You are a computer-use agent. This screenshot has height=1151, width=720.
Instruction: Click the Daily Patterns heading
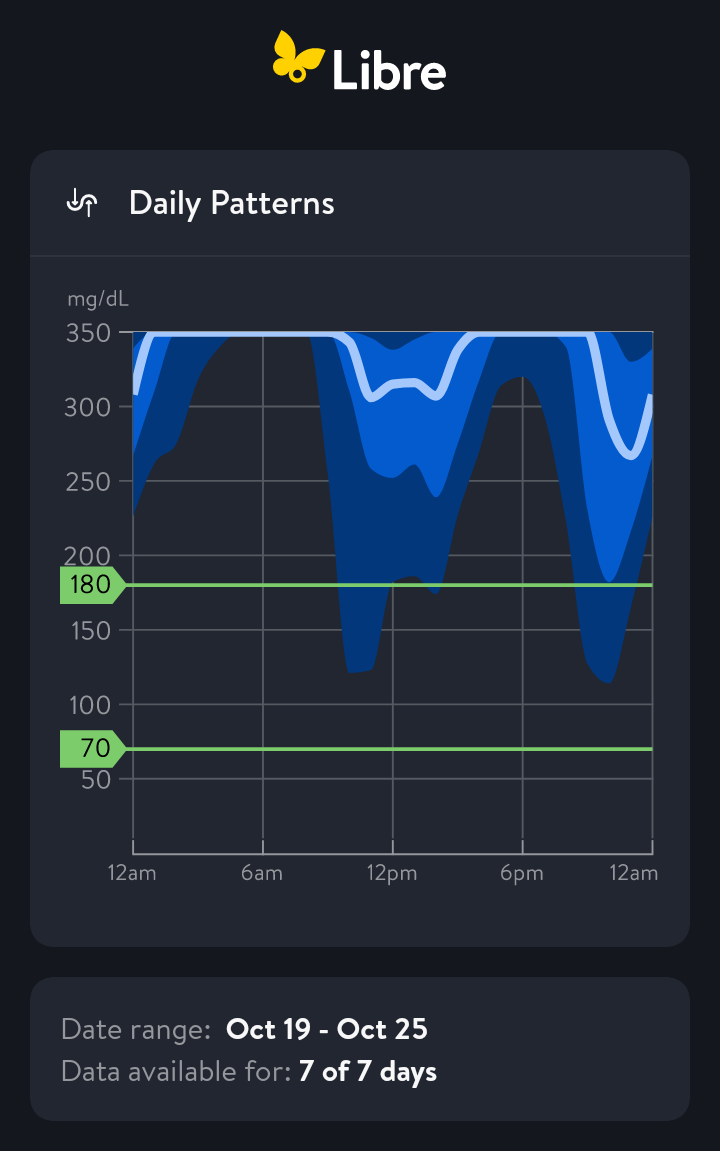[231, 203]
